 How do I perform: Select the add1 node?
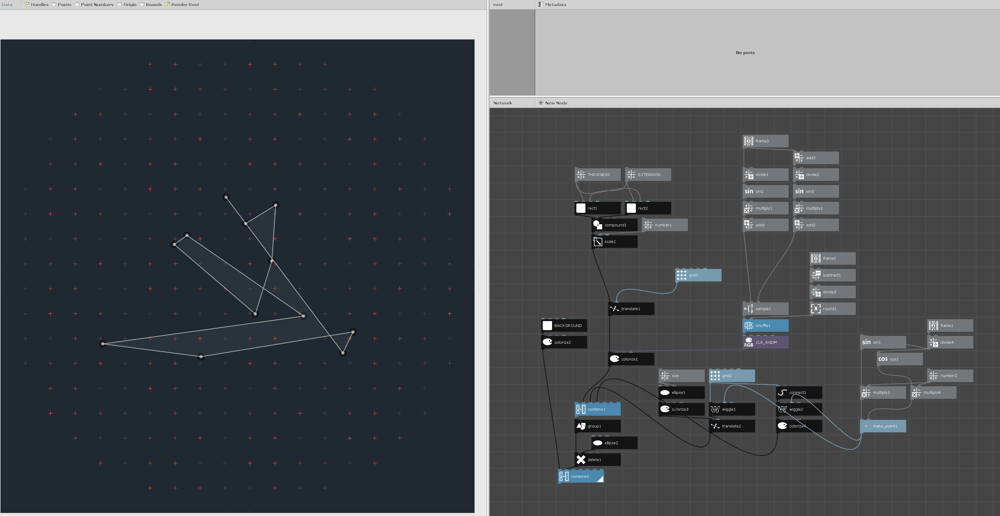[x=765, y=225]
